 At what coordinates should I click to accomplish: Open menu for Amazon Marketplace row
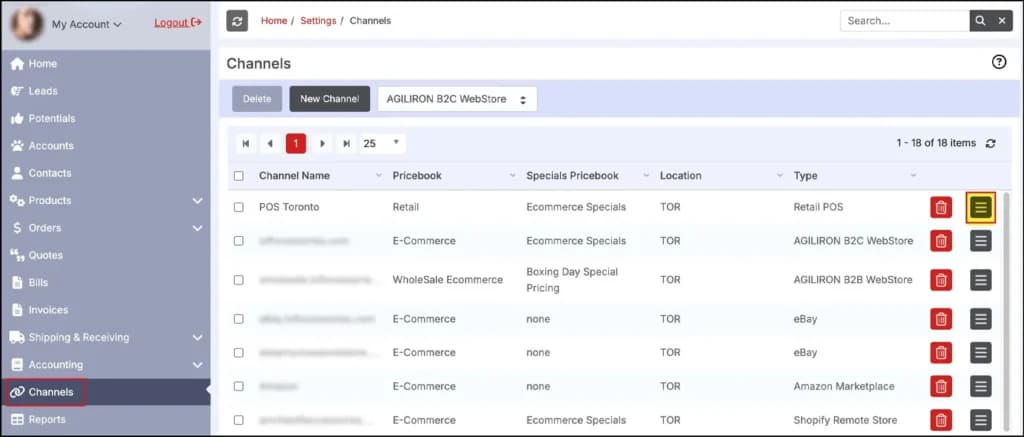click(x=980, y=387)
